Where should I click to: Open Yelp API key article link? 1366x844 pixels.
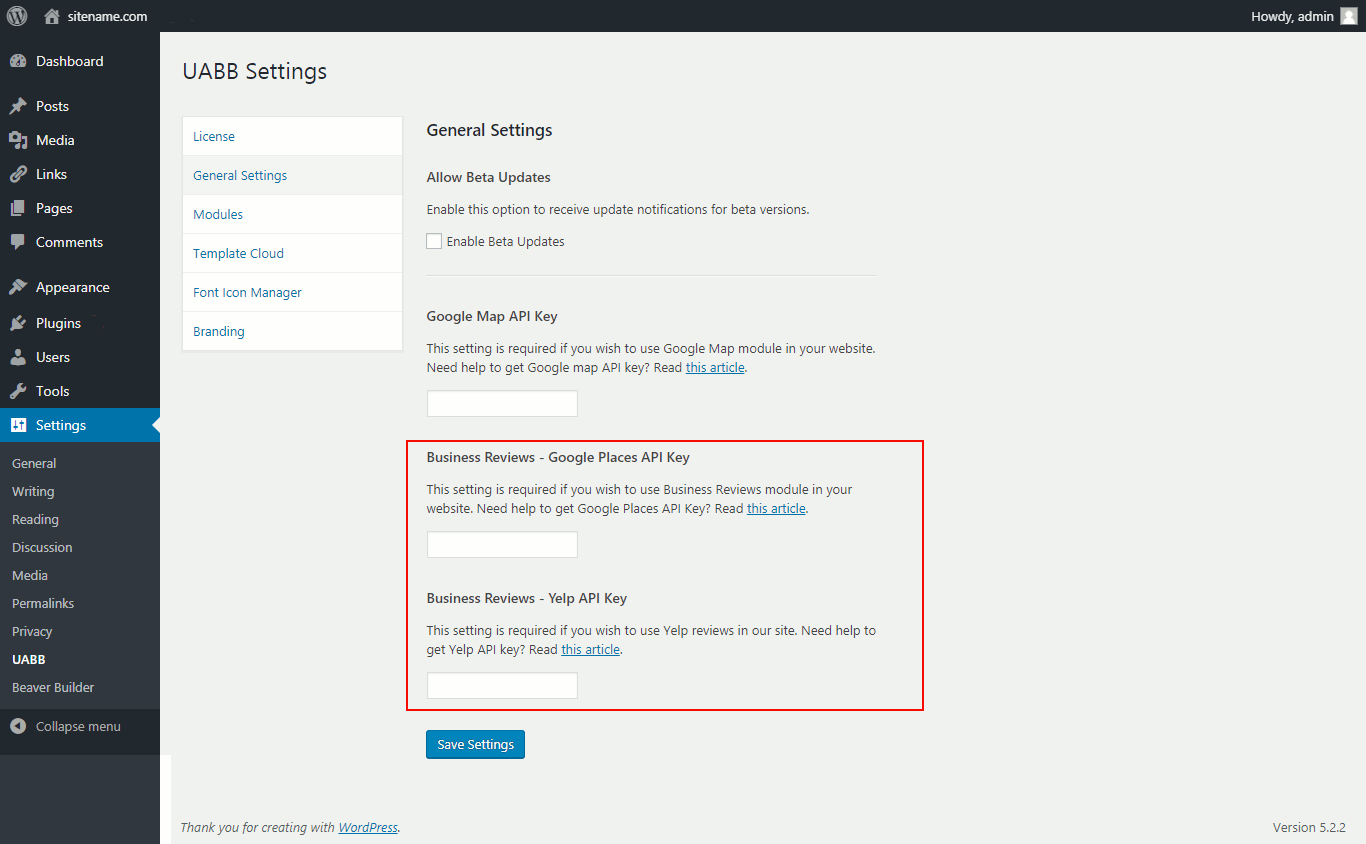(x=590, y=649)
